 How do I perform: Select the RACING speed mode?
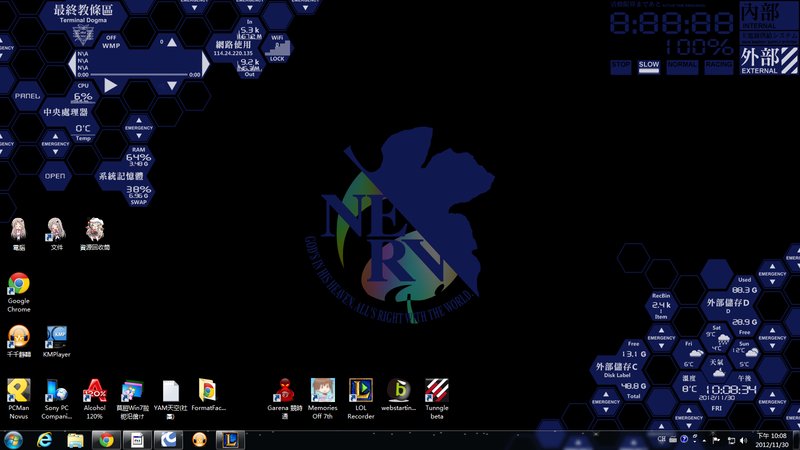[719, 67]
